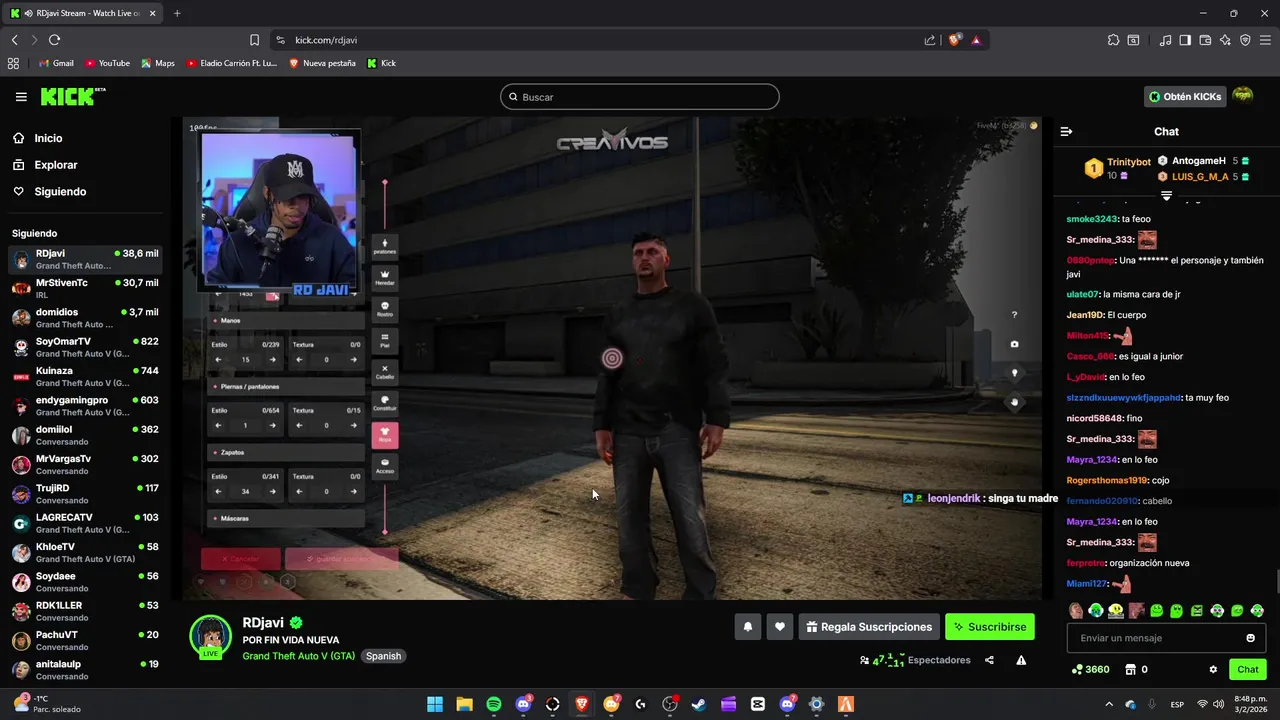The image size is (1280, 720).
Task: Open the Acceso accessories category
Action: point(385,466)
